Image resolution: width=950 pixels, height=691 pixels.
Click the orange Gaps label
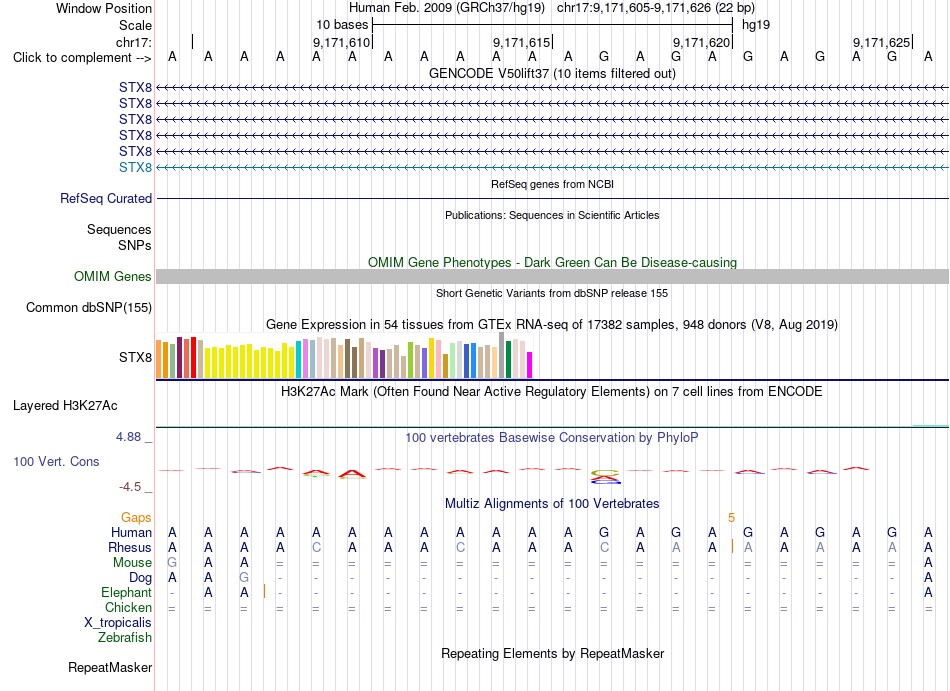(136, 518)
